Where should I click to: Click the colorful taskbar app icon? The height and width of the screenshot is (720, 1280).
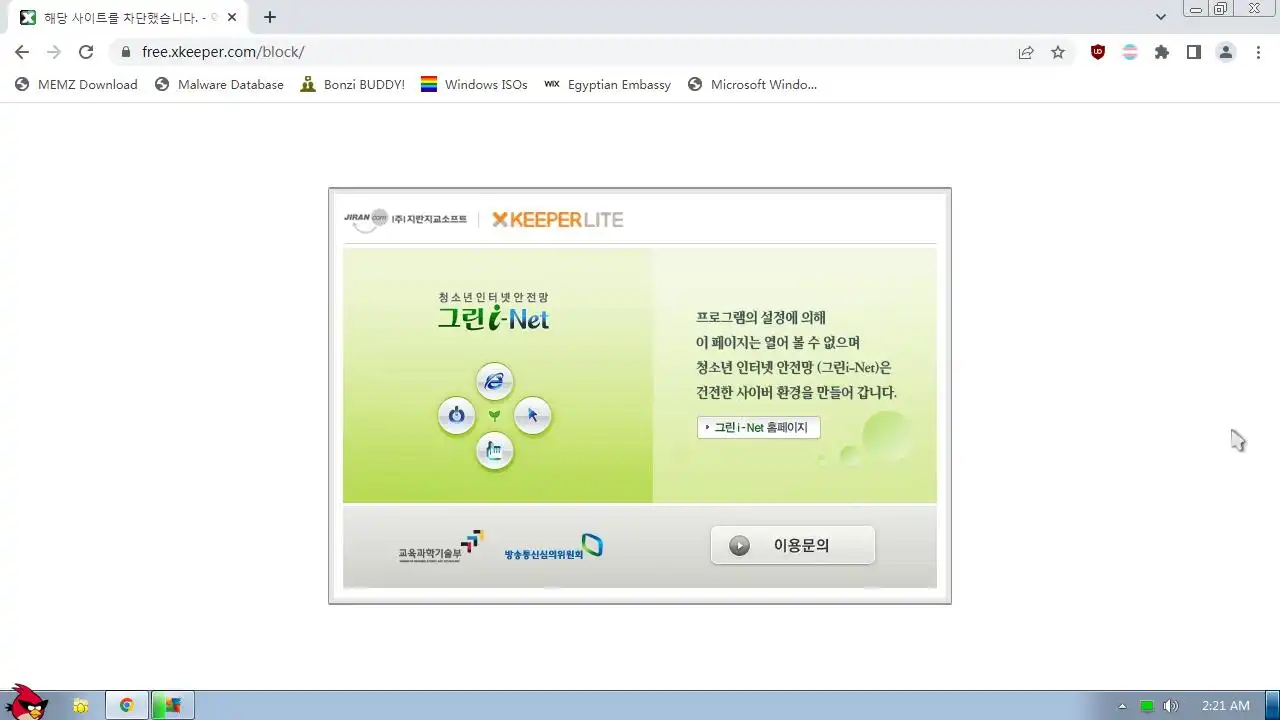[x=173, y=705]
